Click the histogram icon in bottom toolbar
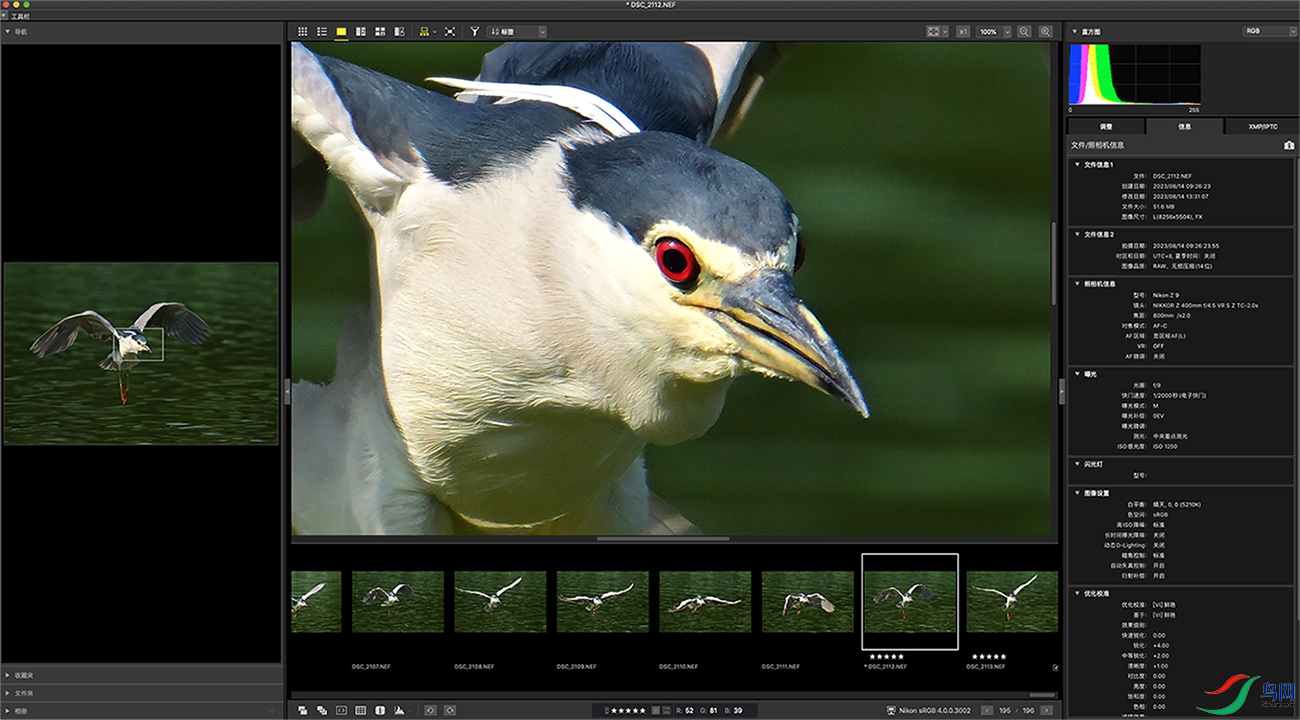Image resolution: width=1300 pixels, height=720 pixels. (x=399, y=710)
